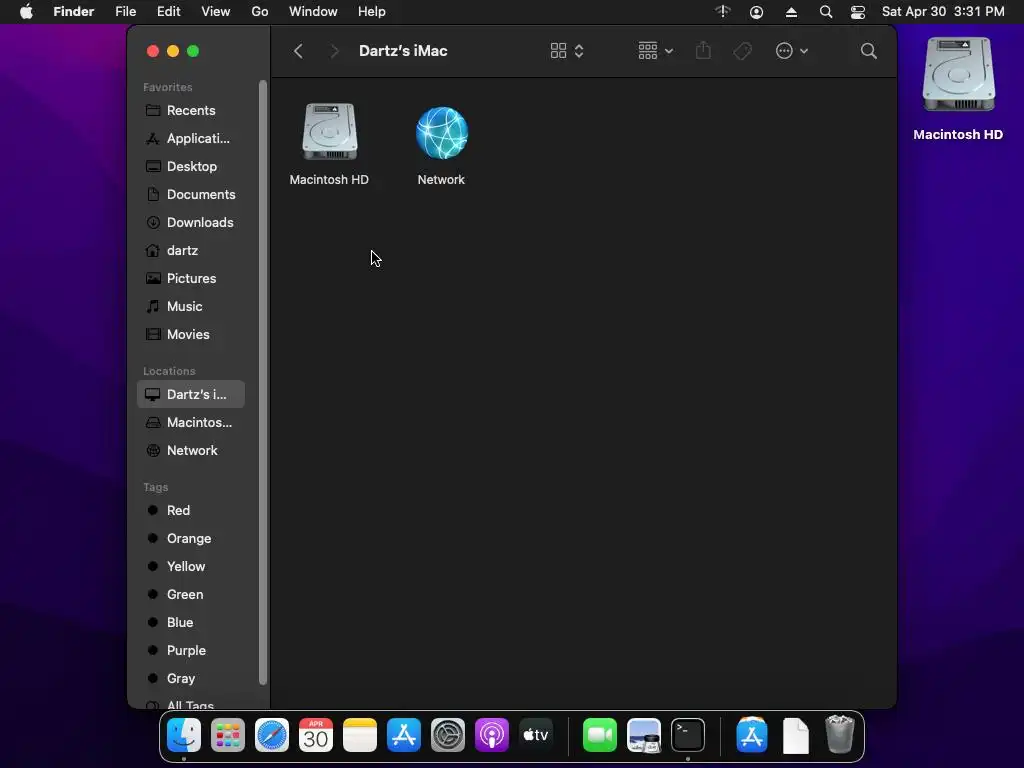This screenshot has width=1024, height=768.
Task: Click the Share toolbar button
Action: [703, 51]
